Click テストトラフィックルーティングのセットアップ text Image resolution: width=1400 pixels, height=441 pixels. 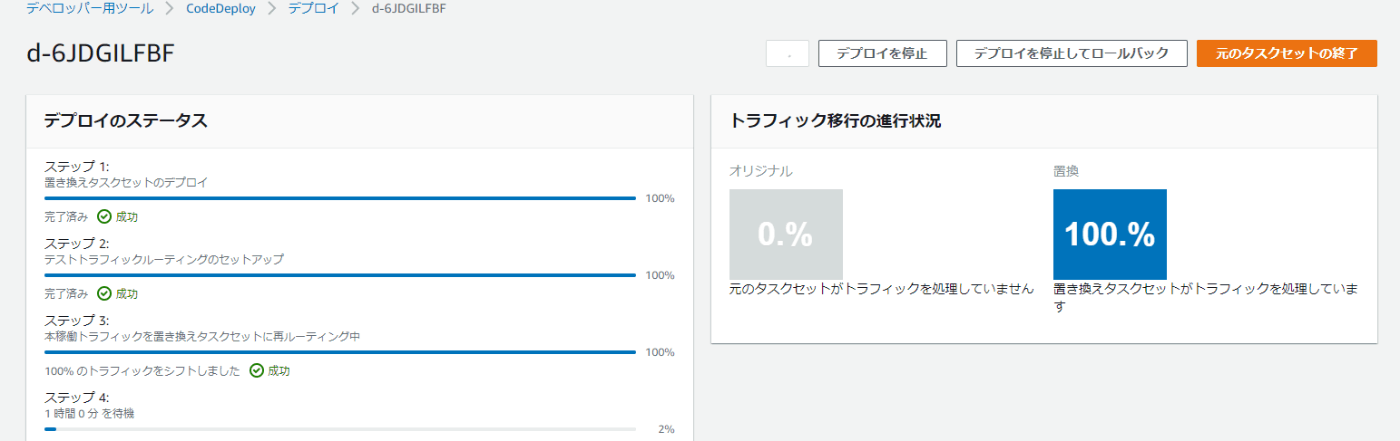[x=164, y=259]
